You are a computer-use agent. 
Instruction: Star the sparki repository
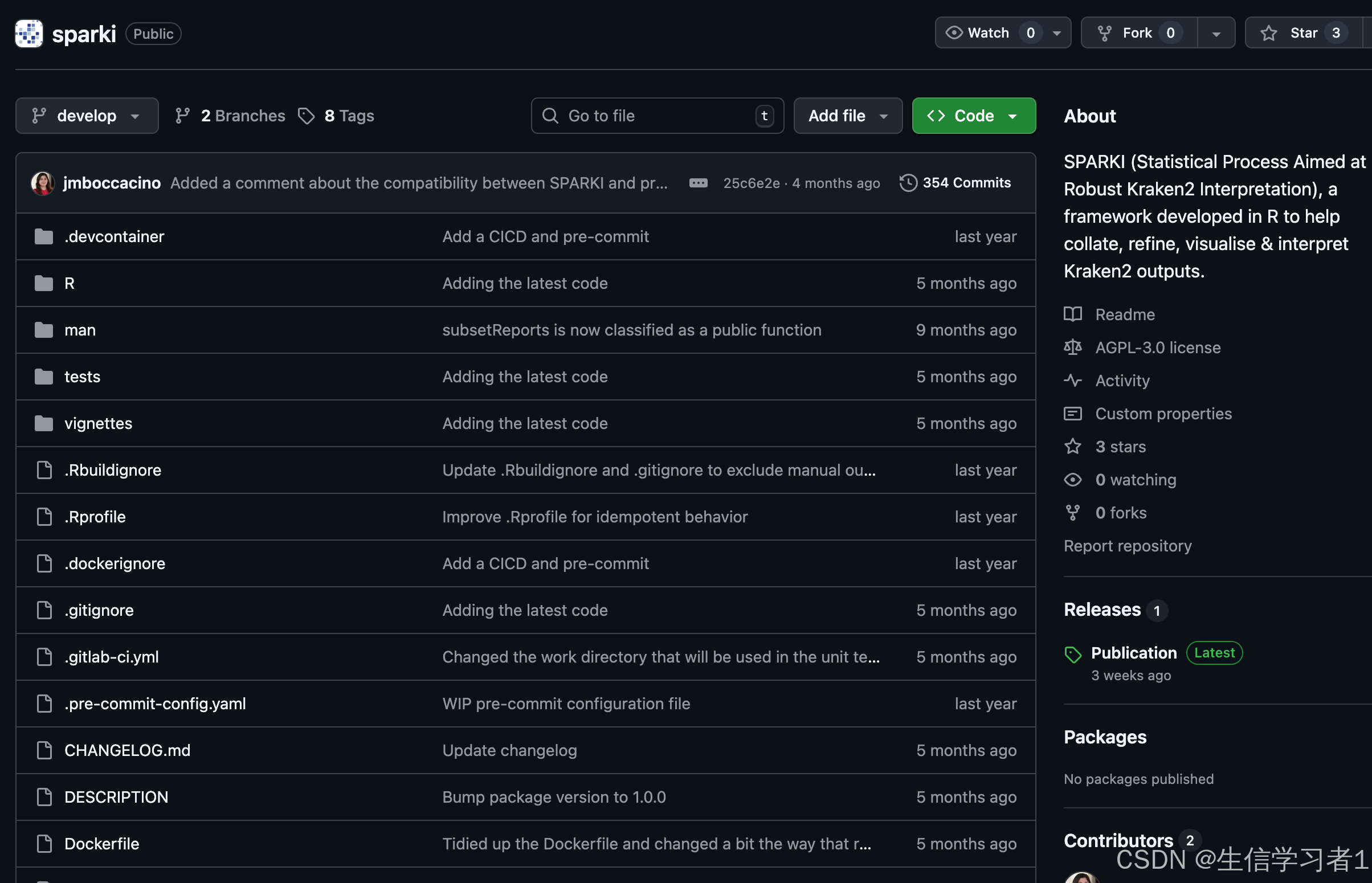1303,32
